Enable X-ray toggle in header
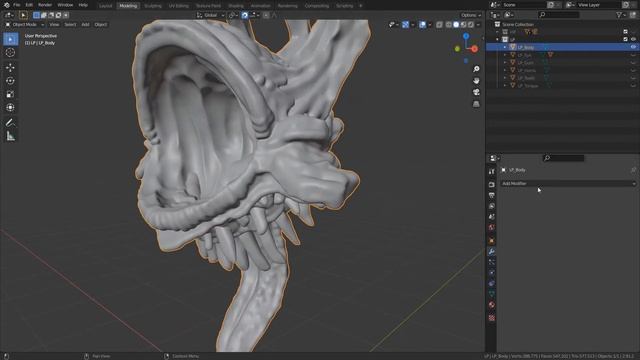 440,25
